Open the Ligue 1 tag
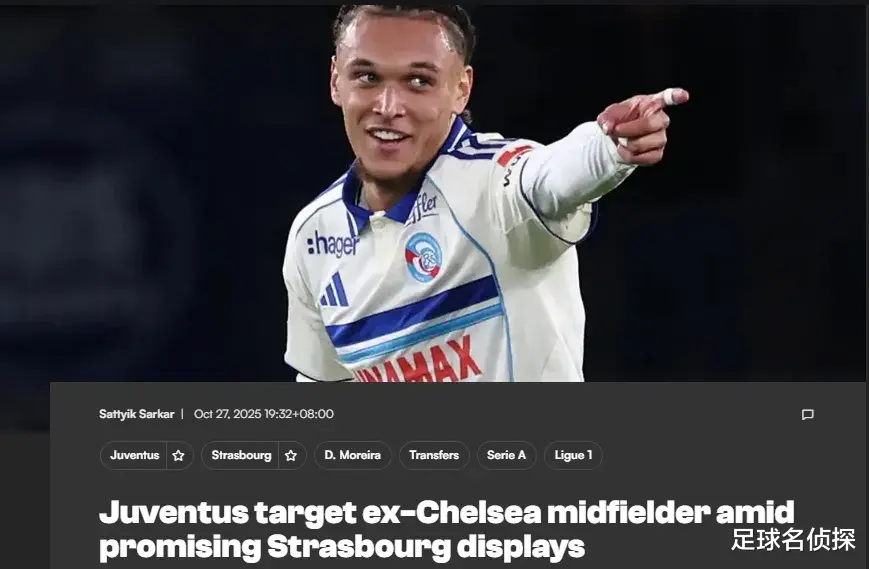 tap(573, 455)
